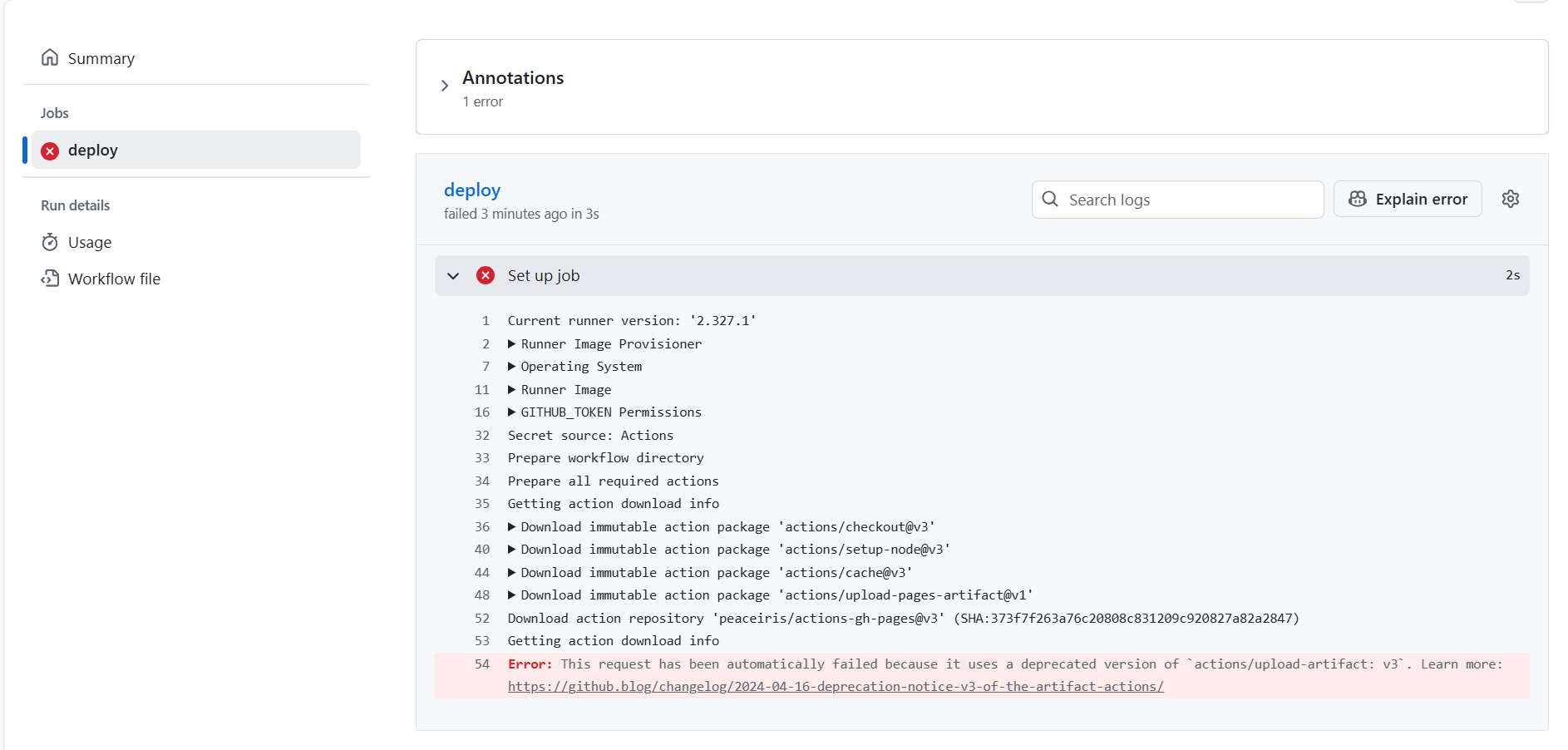Click the 'Prepare workflow directory' log line

606,458
